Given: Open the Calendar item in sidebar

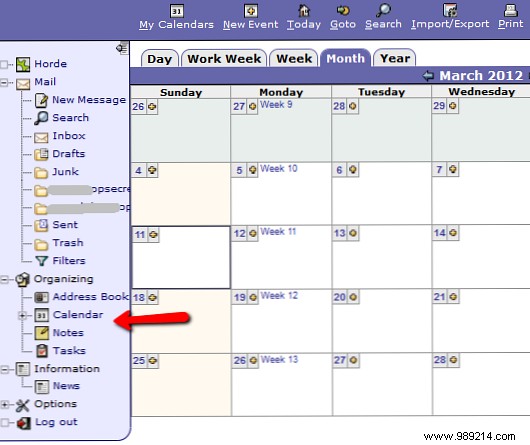Looking at the screenshot, I should tap(78, 315).
